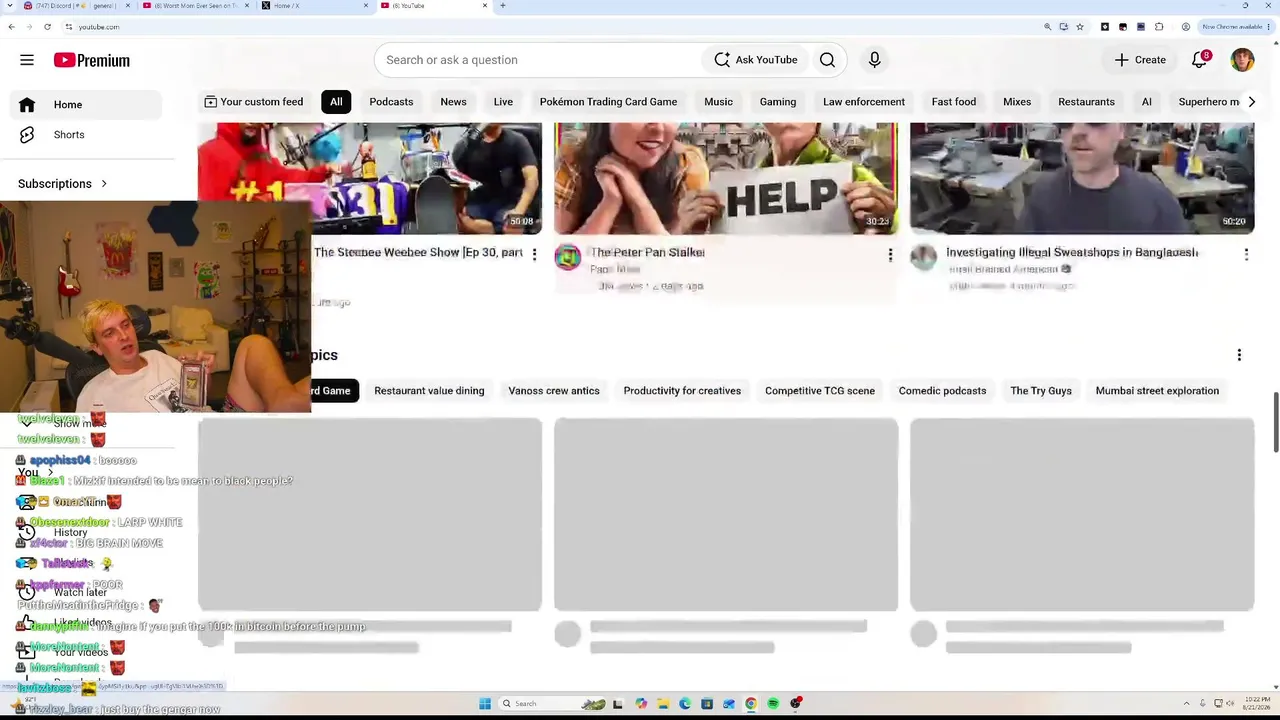The height and width of the screenshot is (720, 1280).
Task: Click the Home icon in the sidebar
Action: tap(27, 105)
